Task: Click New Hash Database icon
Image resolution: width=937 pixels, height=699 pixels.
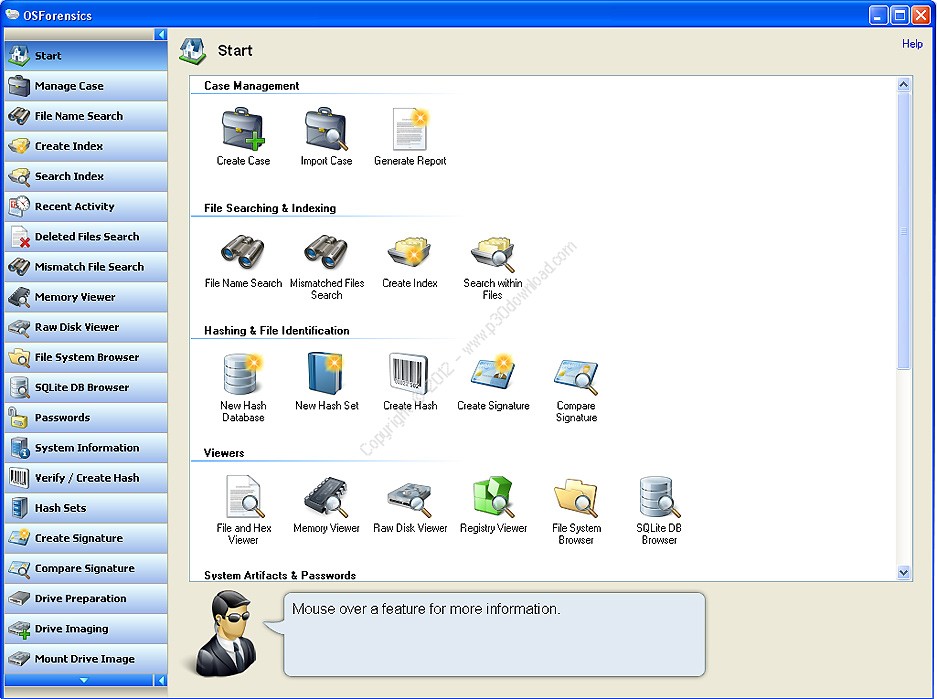Action: point(243,373)
